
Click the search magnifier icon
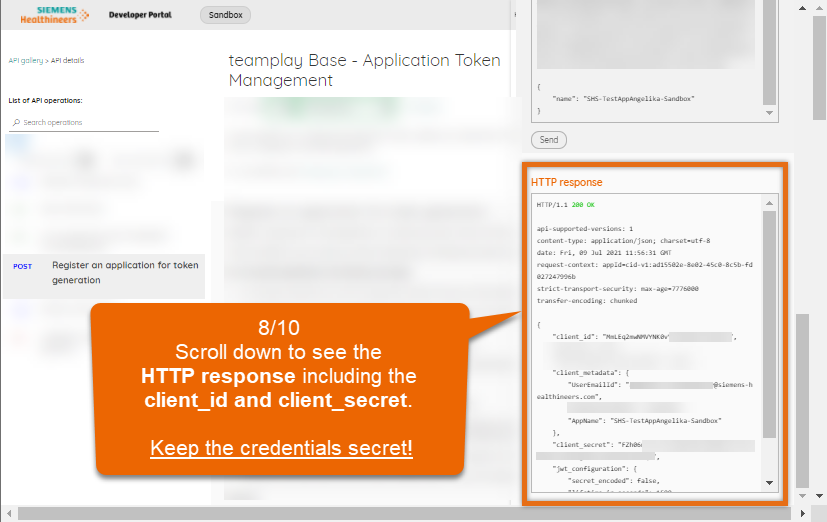[x=15, y=123]
